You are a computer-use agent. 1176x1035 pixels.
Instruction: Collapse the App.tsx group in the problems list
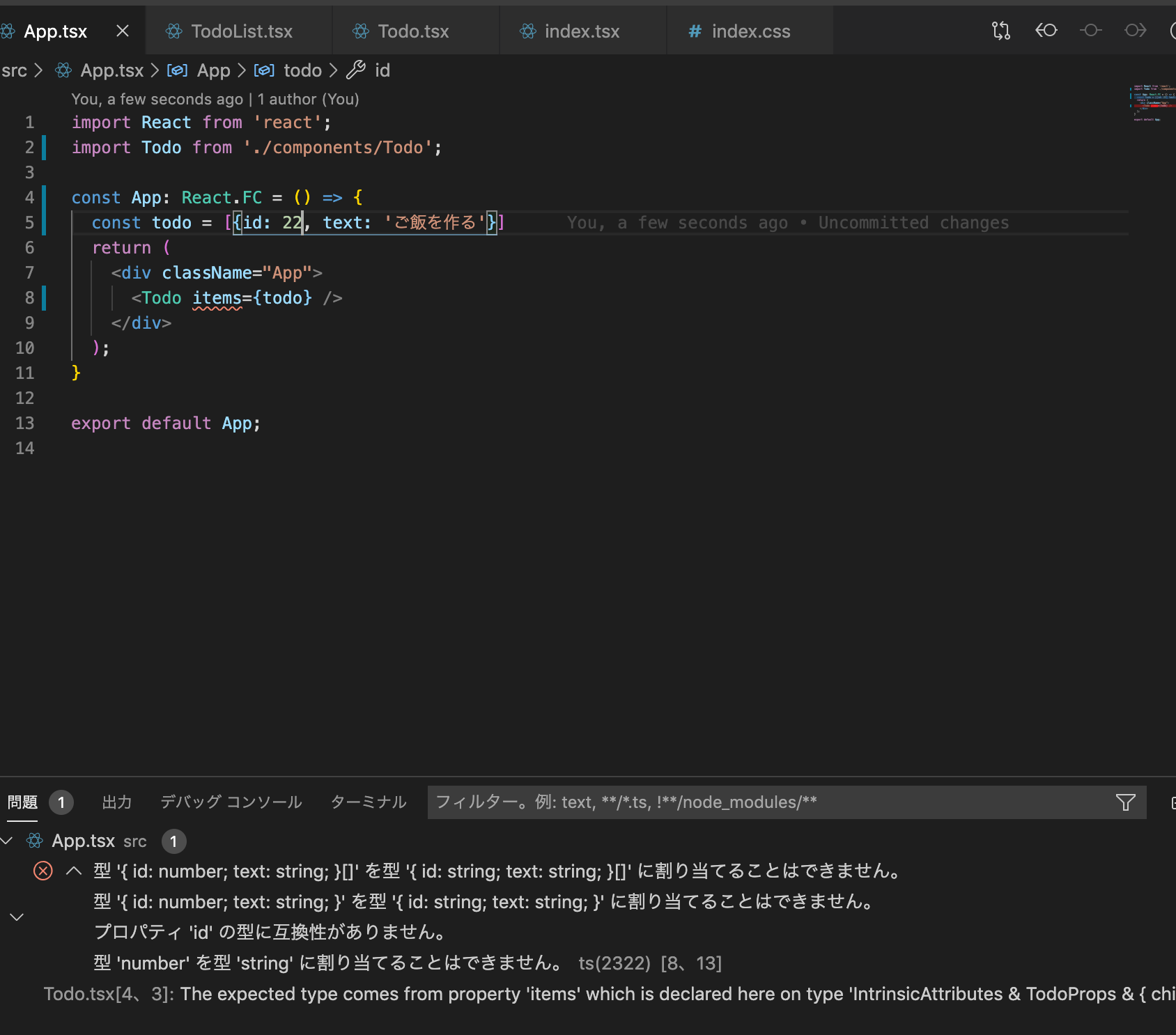point(7,841)
